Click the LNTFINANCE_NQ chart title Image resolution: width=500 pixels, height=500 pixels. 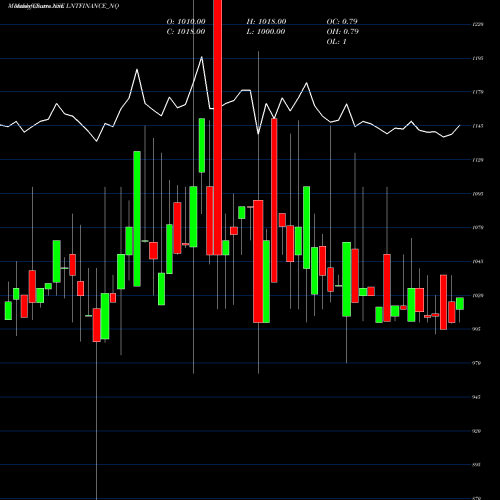(x=92, y=6)
